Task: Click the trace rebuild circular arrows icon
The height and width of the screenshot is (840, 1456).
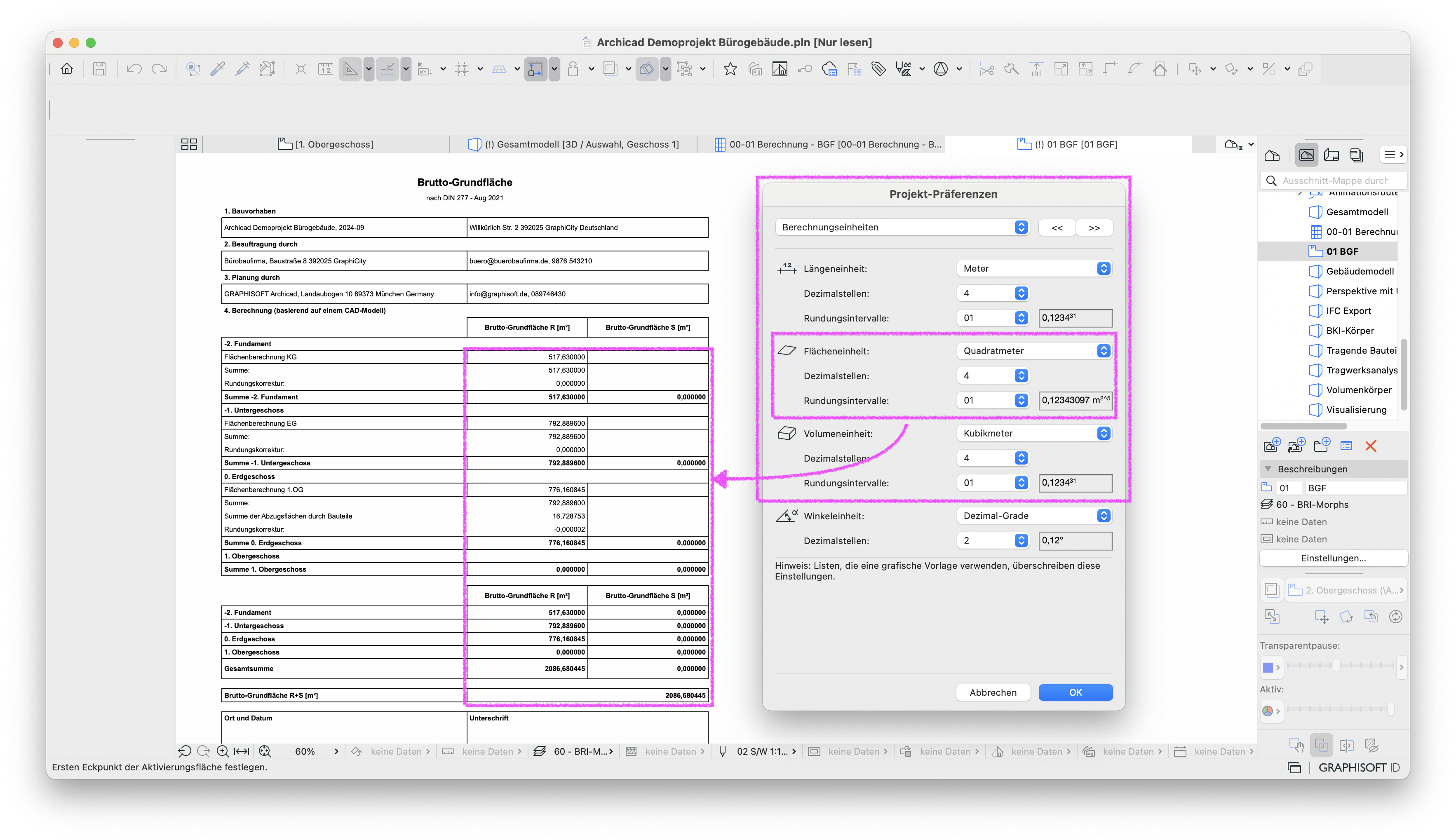Action: coord(1395,617)
